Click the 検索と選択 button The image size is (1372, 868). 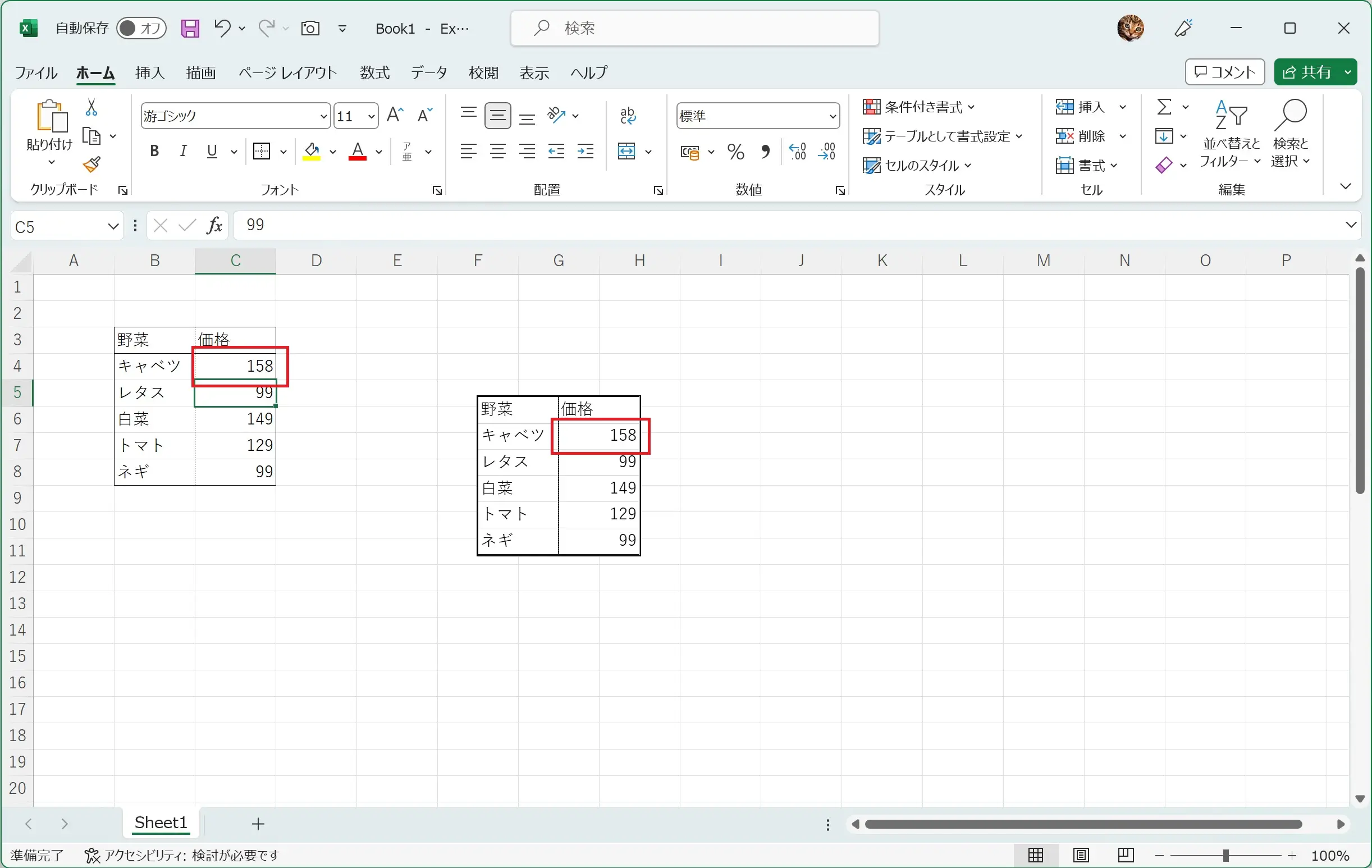tap(1291, 135)
